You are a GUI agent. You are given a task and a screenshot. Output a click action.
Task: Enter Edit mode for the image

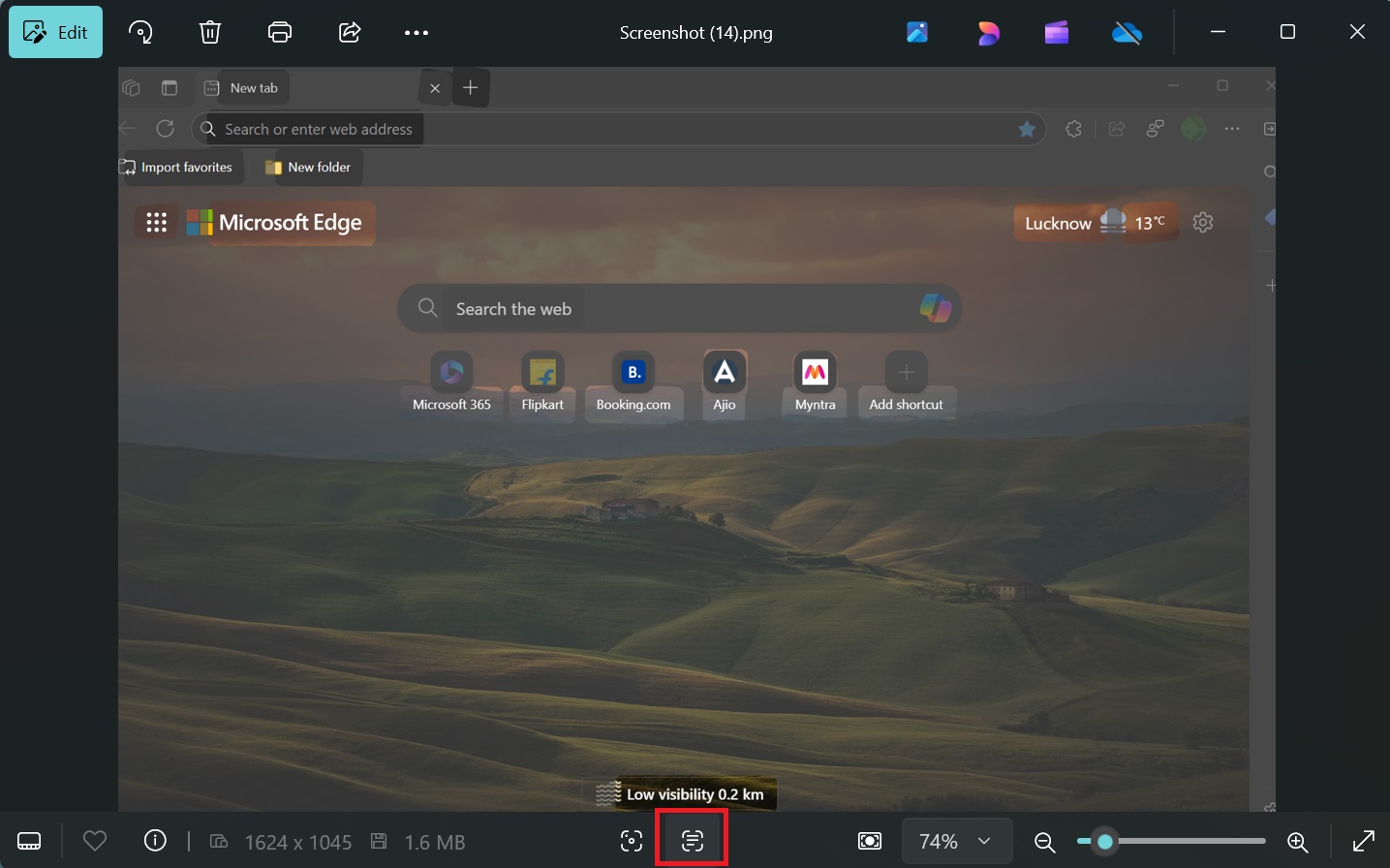55,32
